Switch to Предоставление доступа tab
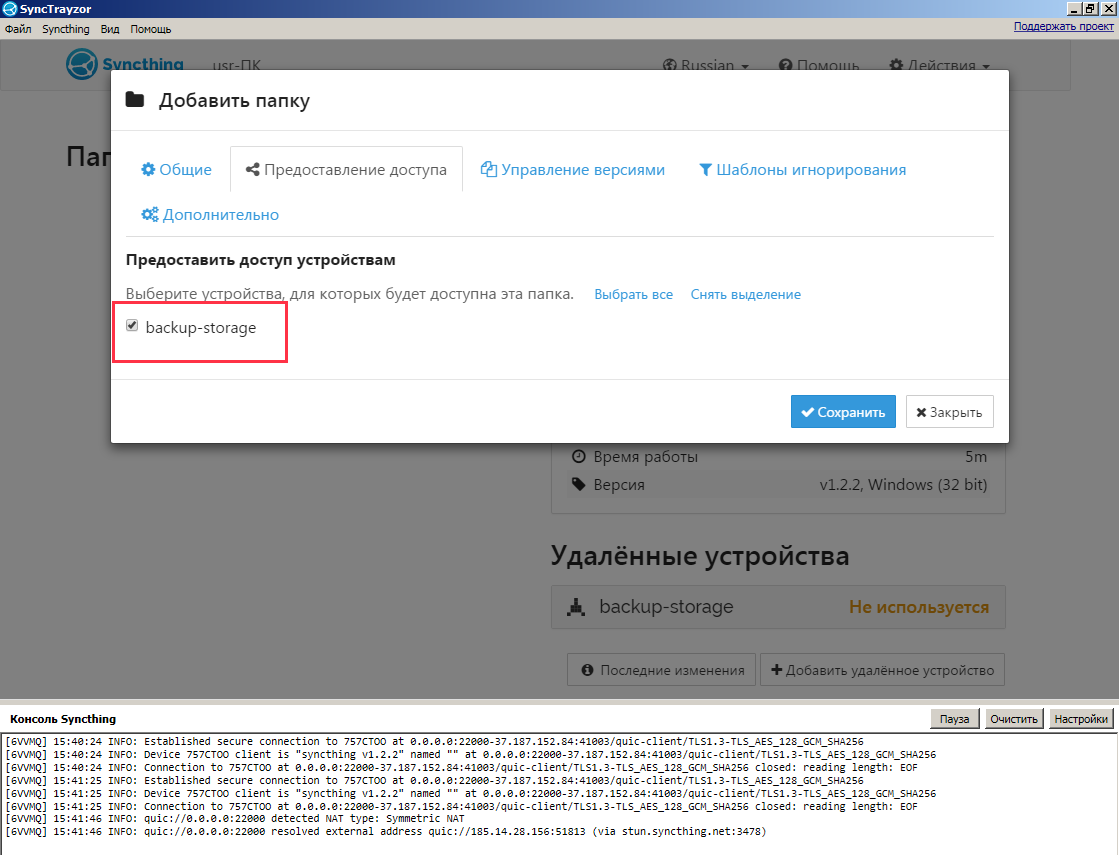The image size is (1119, 855). coord(346,170)
